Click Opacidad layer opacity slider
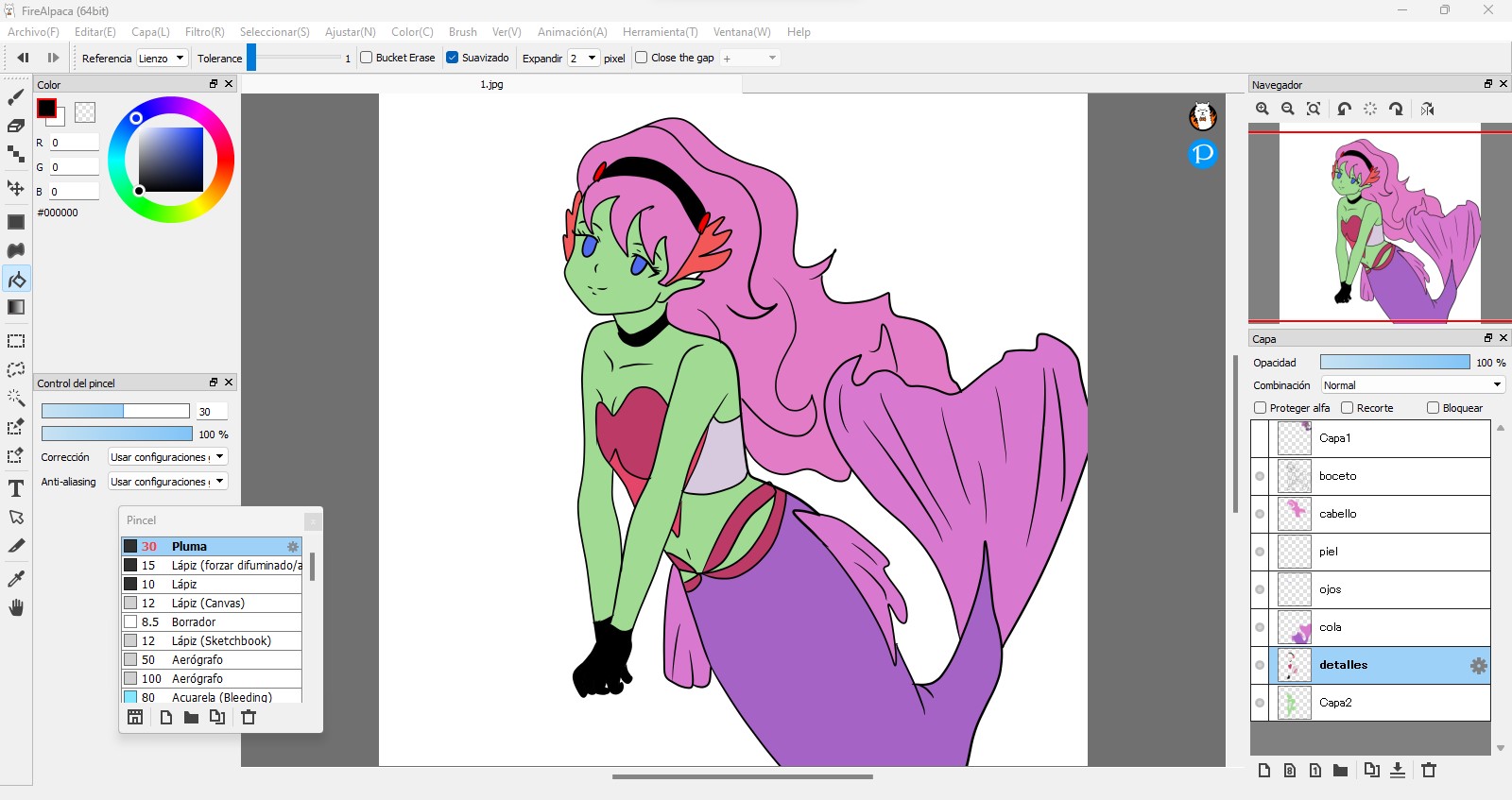This screenshot has width=1512, height=800. pyautogui.click(x=1395, y=362)
